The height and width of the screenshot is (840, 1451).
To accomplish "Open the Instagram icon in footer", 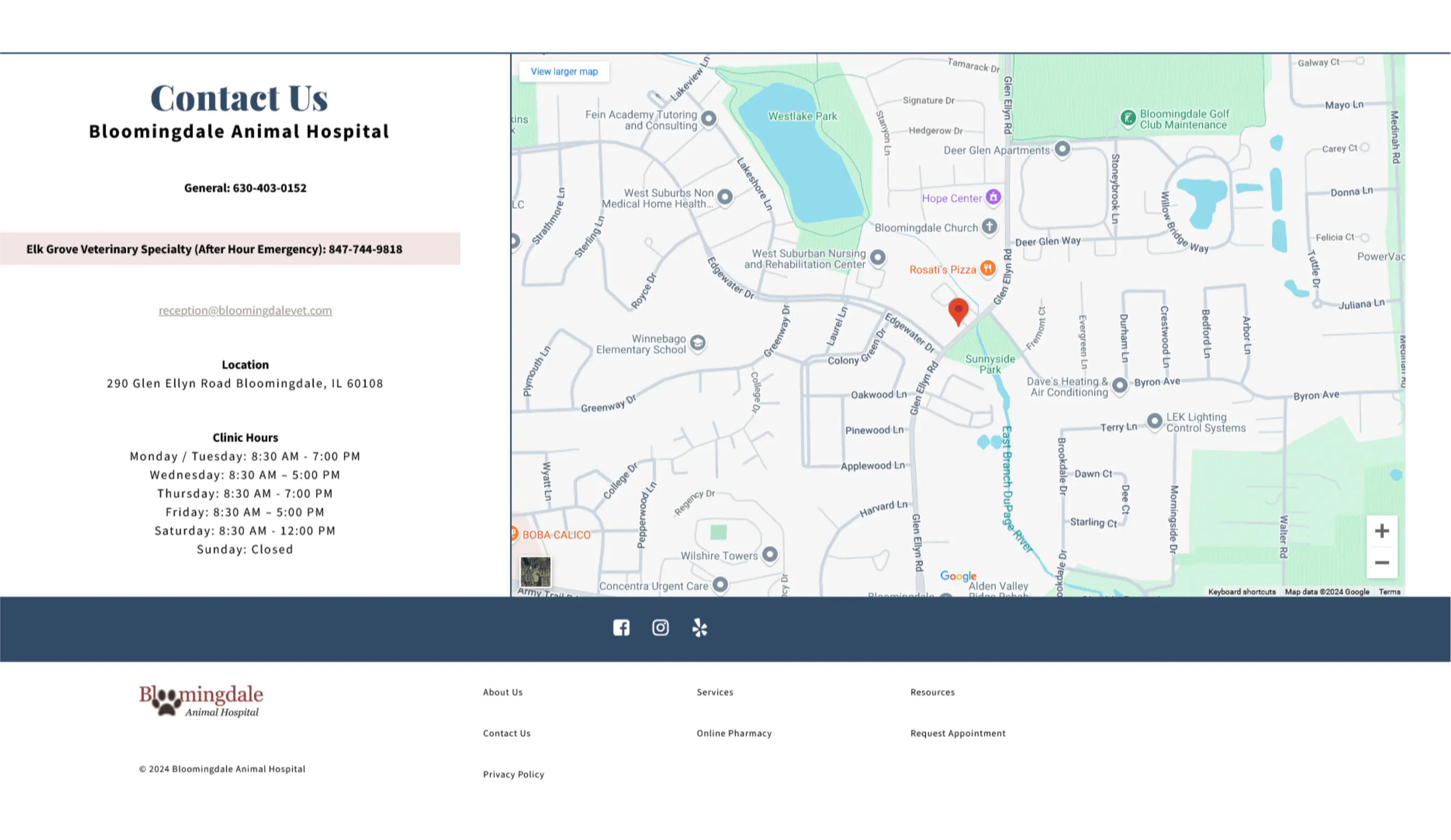I will (660, 627).
